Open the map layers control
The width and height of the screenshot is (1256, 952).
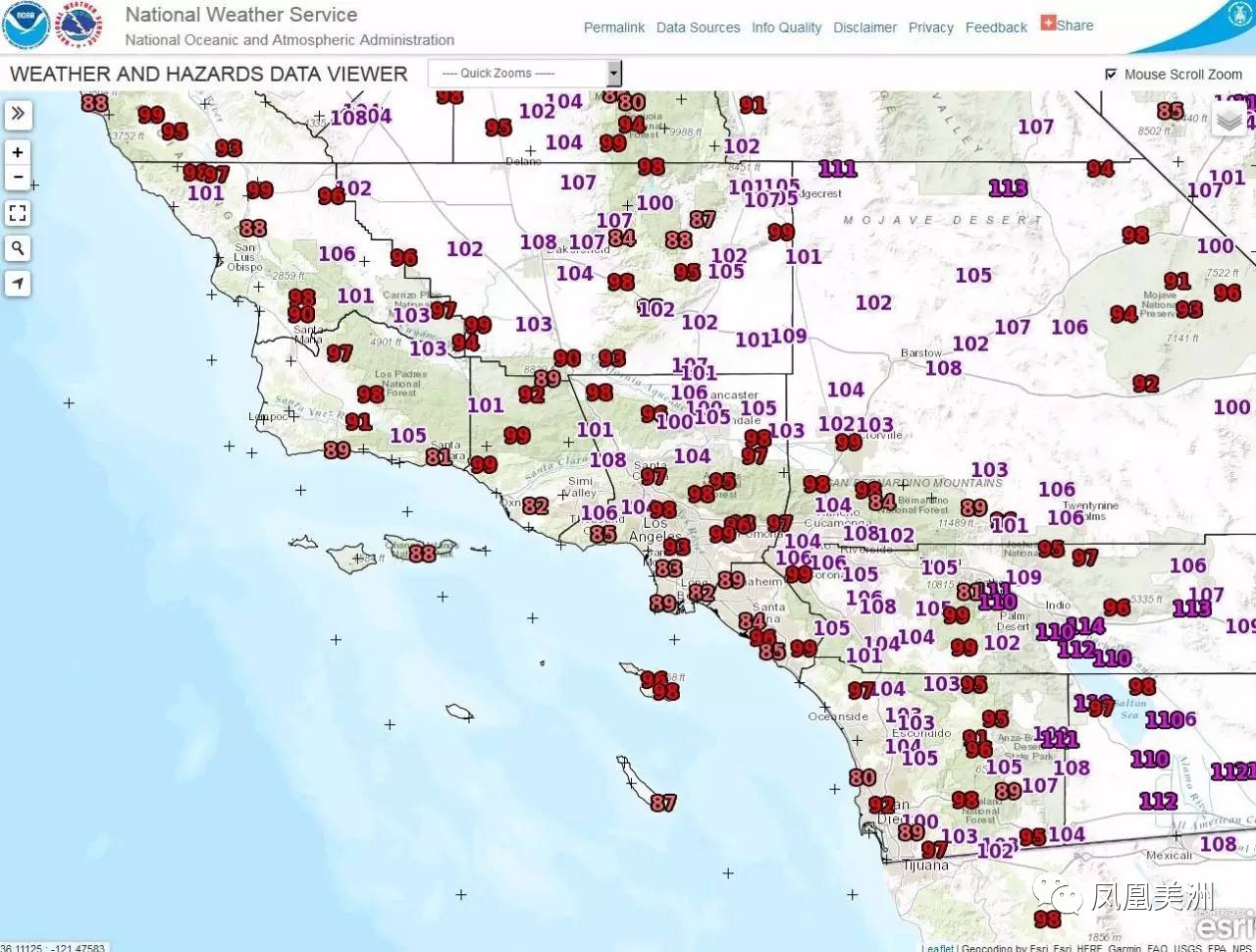click(x=1229, y=120)
